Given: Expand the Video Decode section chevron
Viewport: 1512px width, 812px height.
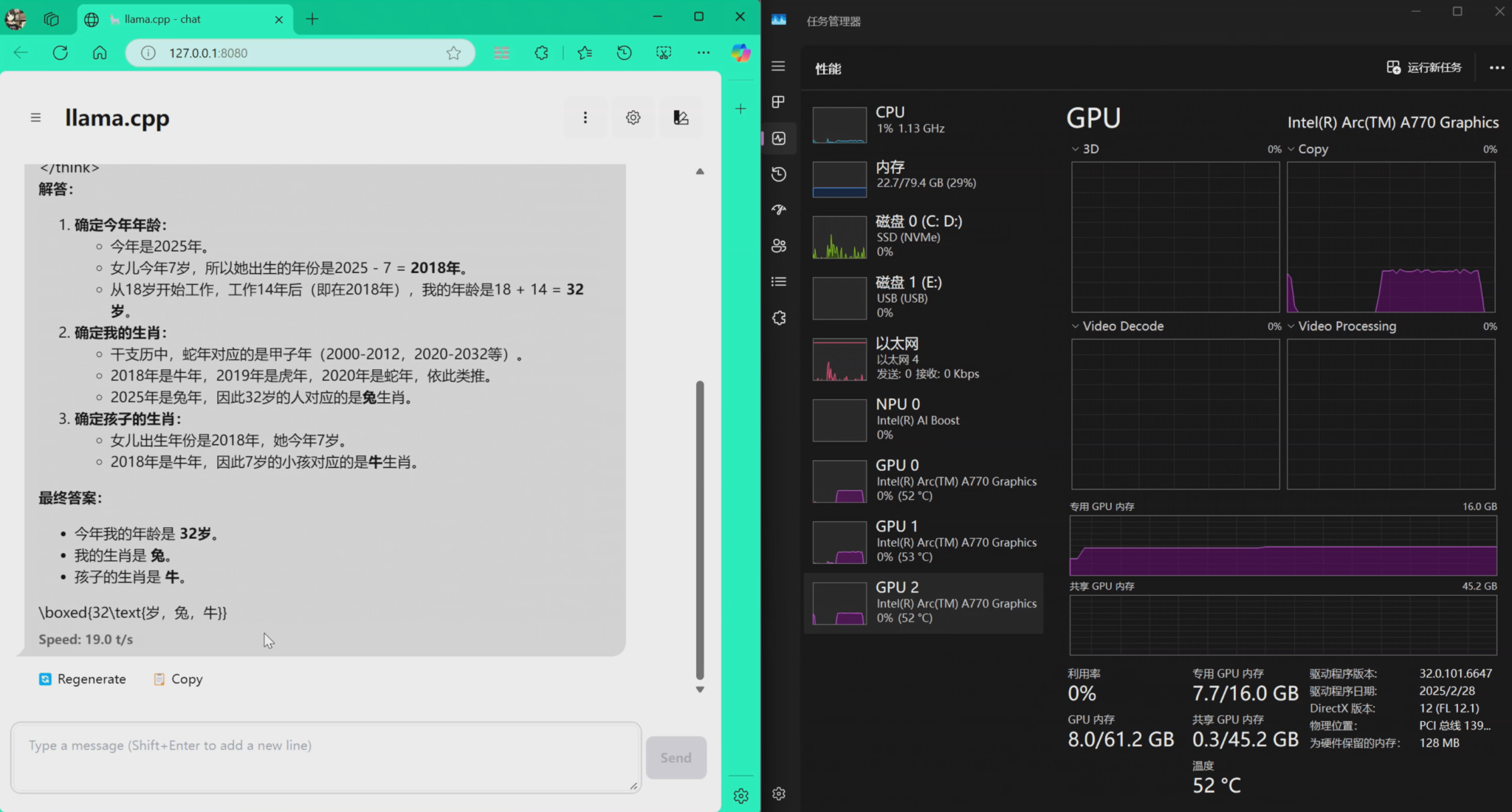Looking at the screenshot, I should coord(1074,326).
